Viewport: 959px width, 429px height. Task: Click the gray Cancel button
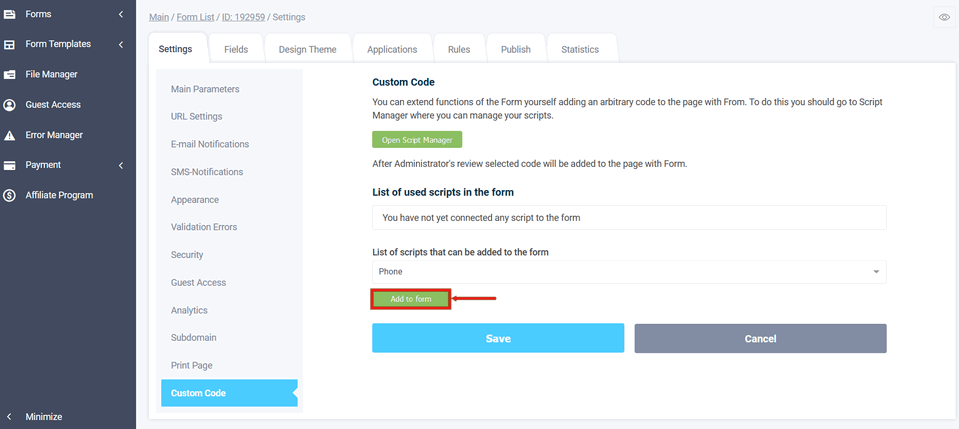(760, 338)
